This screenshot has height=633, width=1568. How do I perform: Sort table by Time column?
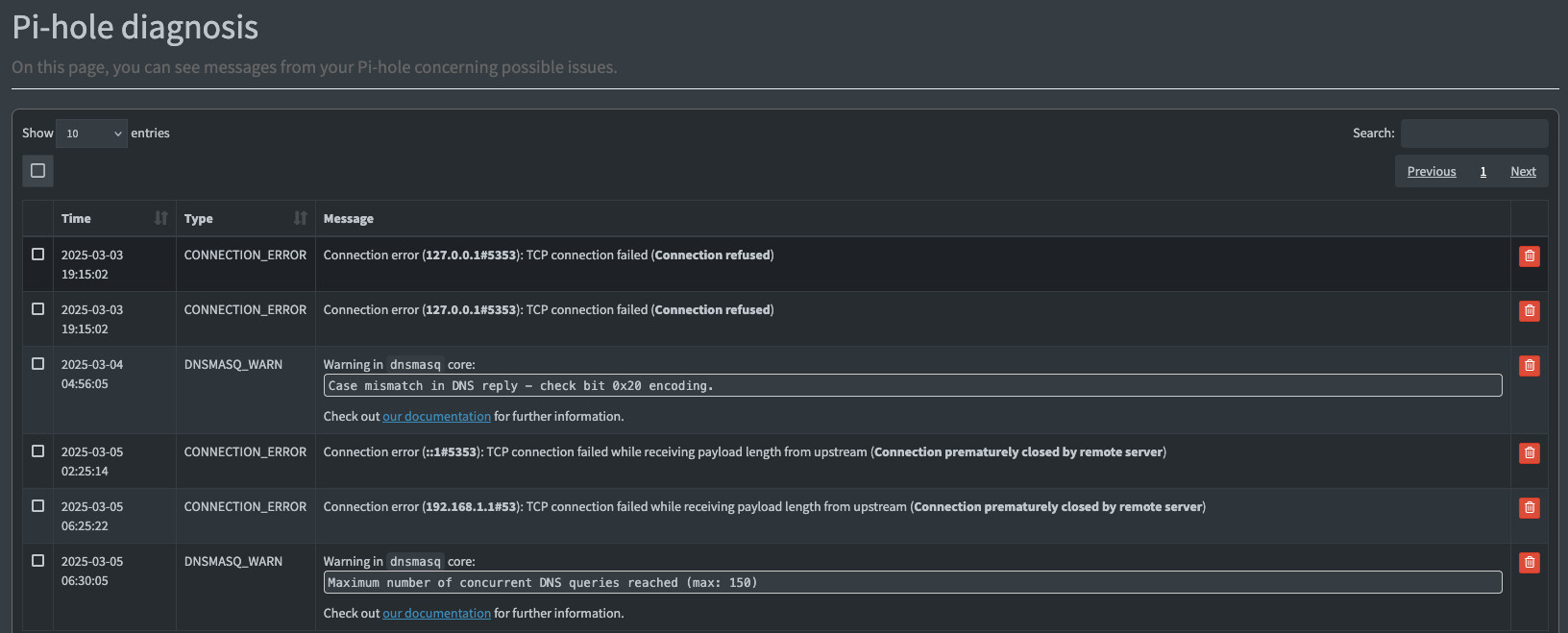(x=114, y=218)
